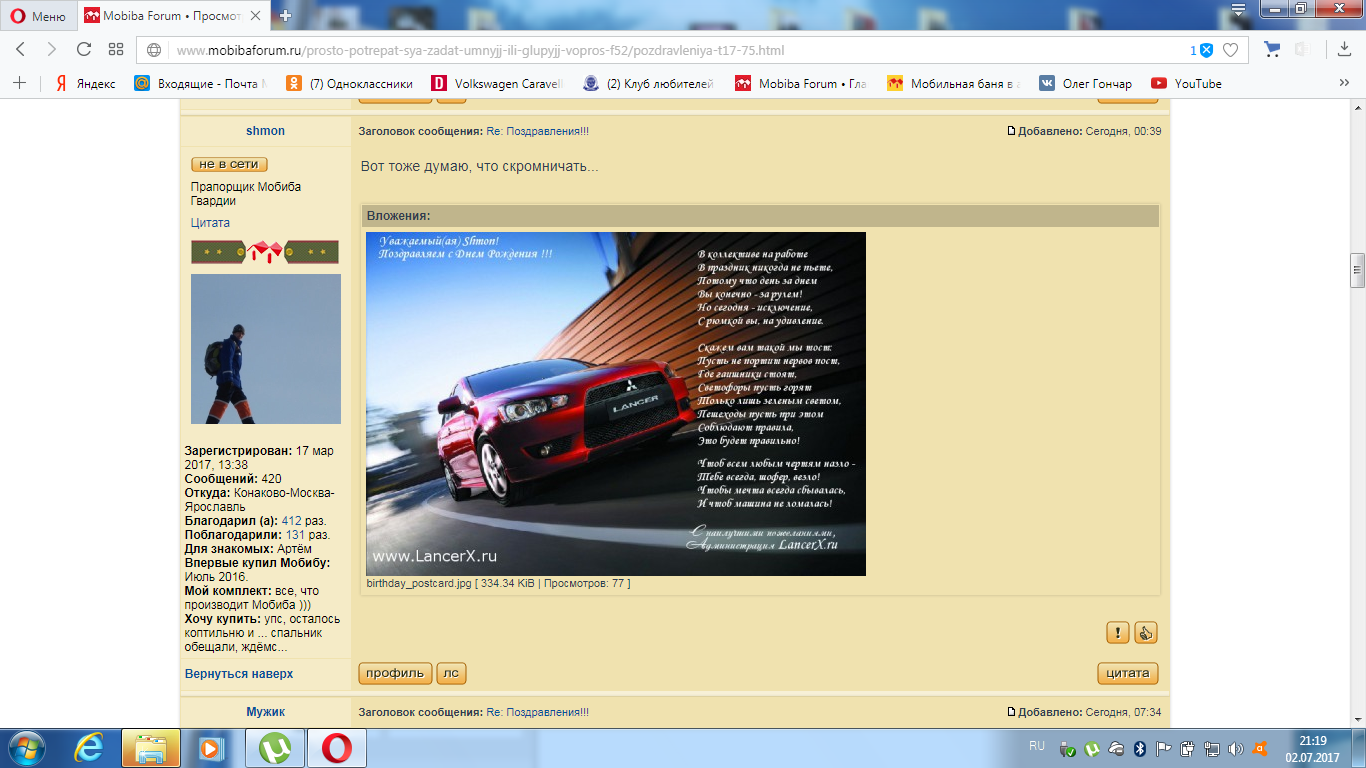The image size is (1366, 768).
Task: Toggle Bluetooth from the system tray icon
Action: (1139, 748)
